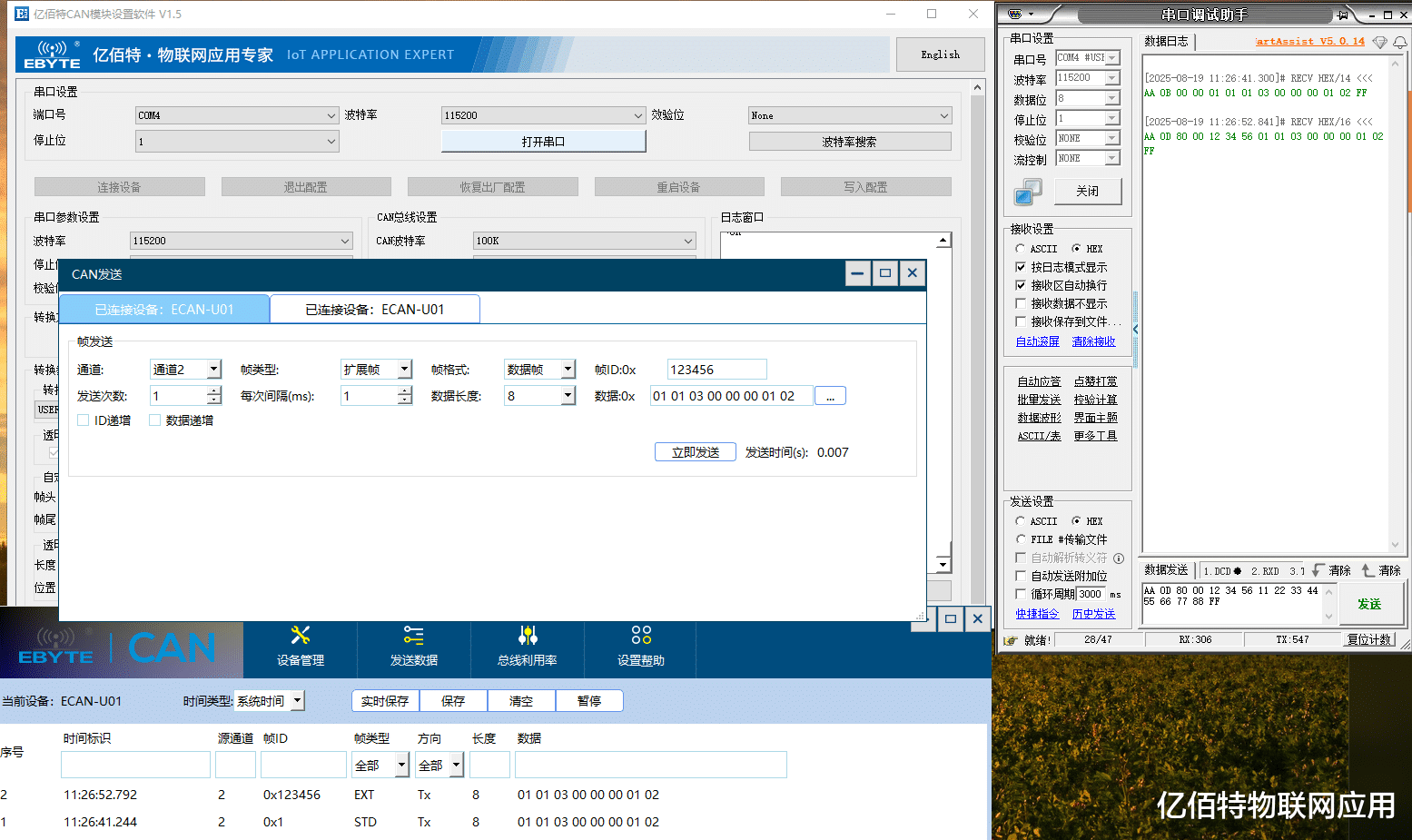1412x840 pixels.
Task: Click the 打开串口 button
Action: [x=543, y=142]
